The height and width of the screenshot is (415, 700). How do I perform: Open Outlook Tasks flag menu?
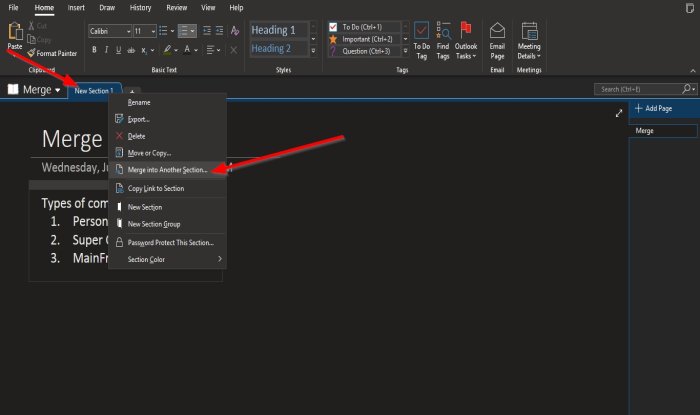[x=466, y=41]
